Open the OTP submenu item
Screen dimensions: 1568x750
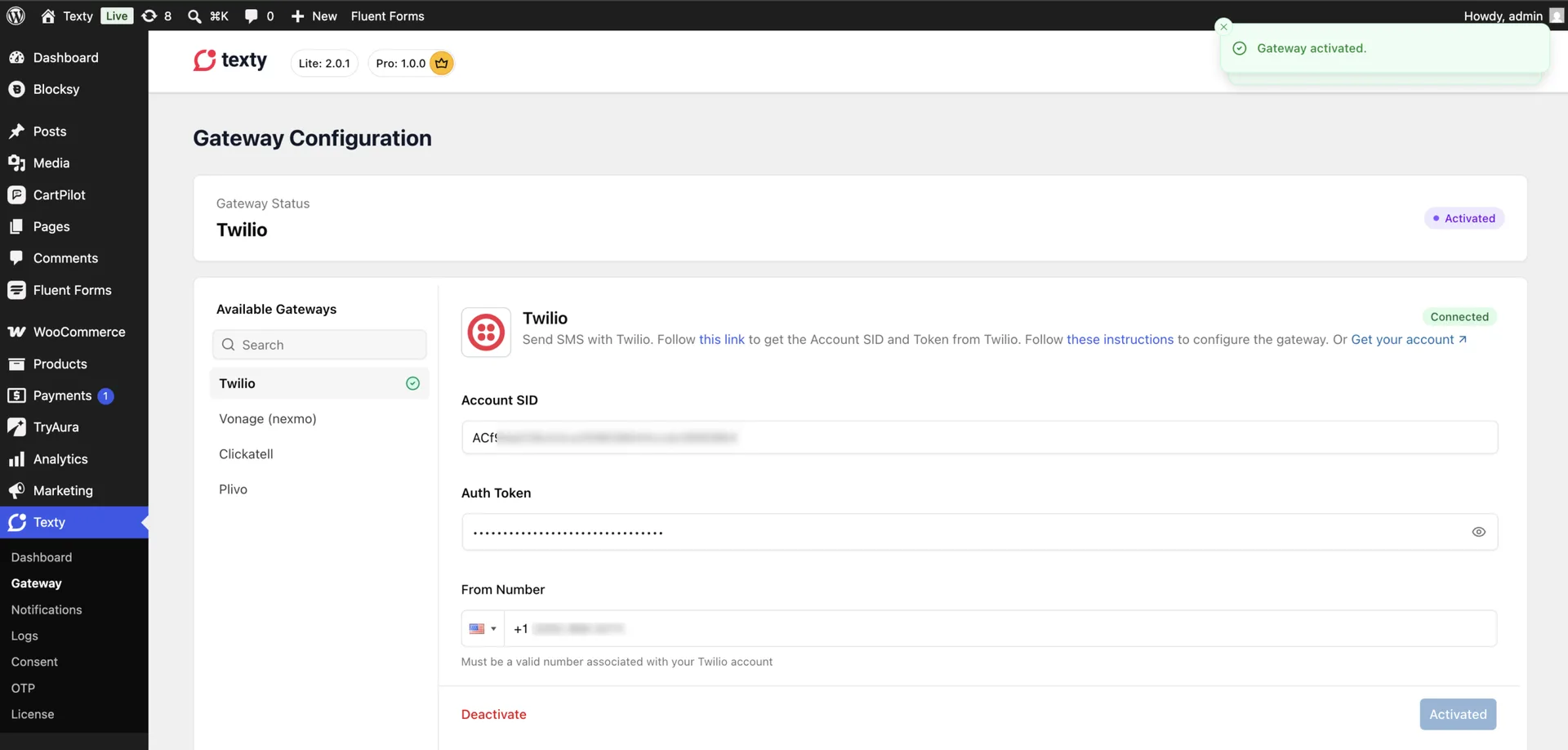[23, 688]
